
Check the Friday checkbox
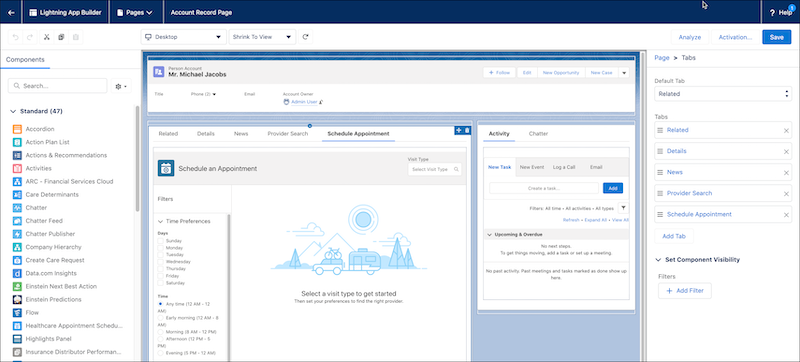coord(161,276)
